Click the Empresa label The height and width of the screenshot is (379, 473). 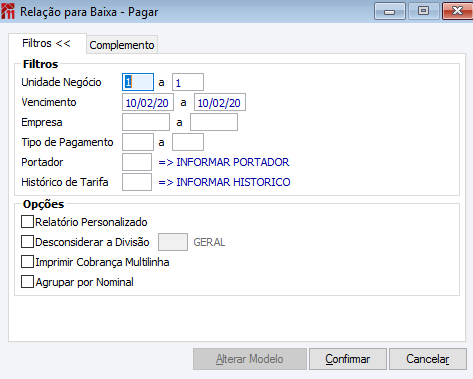tap(42, 122)
